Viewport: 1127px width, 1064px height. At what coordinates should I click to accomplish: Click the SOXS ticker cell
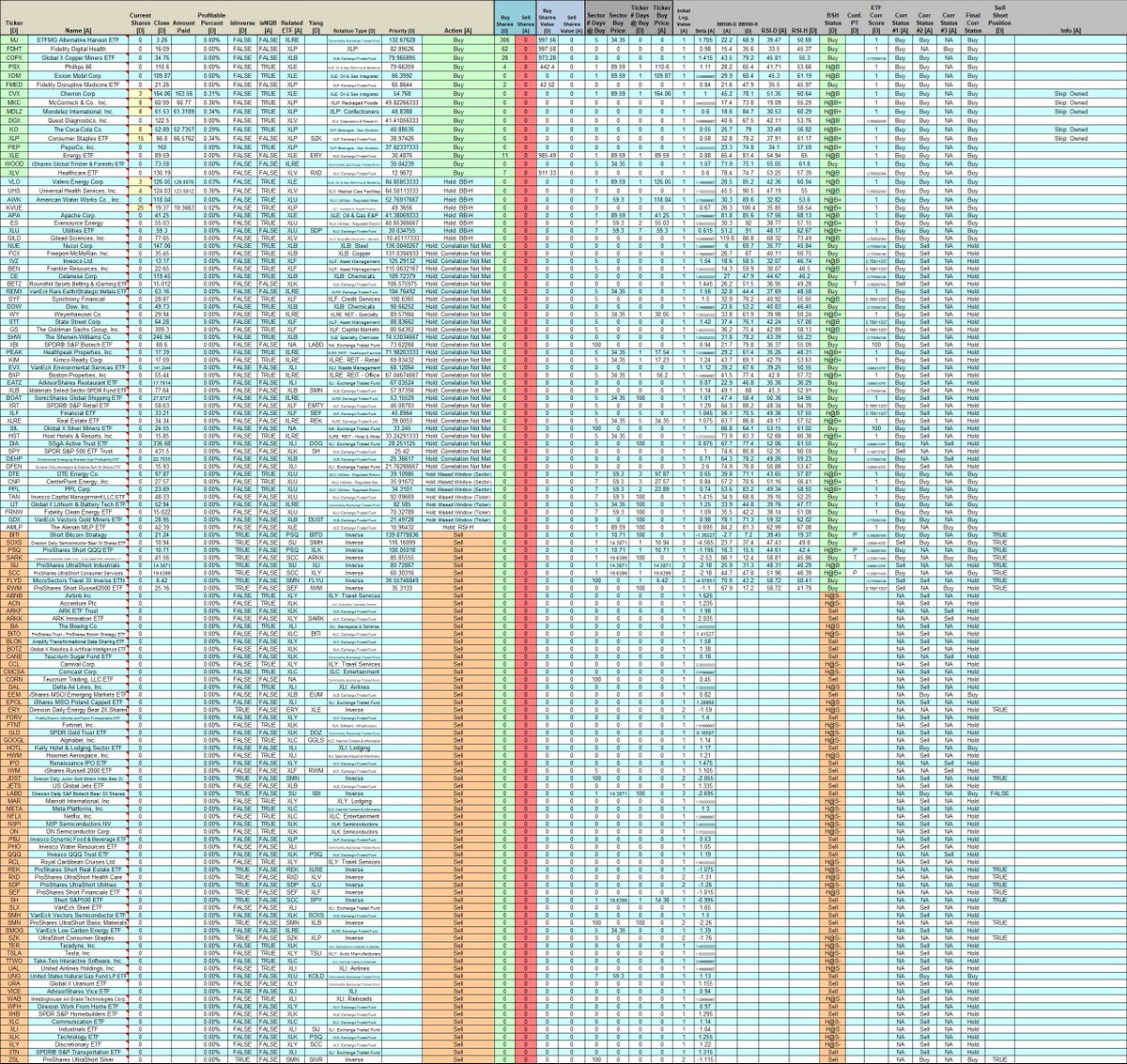coord(14,543)
